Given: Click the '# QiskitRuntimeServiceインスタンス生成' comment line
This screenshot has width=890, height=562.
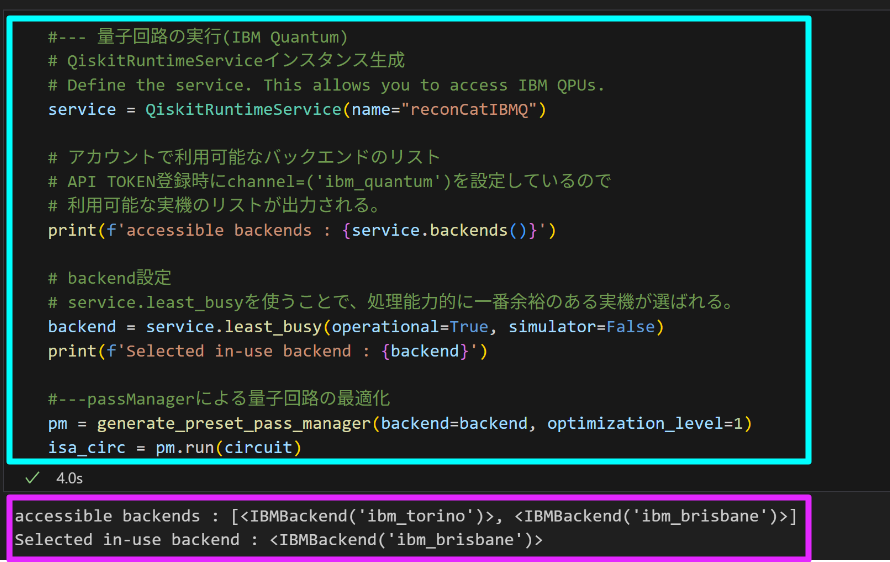Looking at the screenshot, I should (226, 61).
